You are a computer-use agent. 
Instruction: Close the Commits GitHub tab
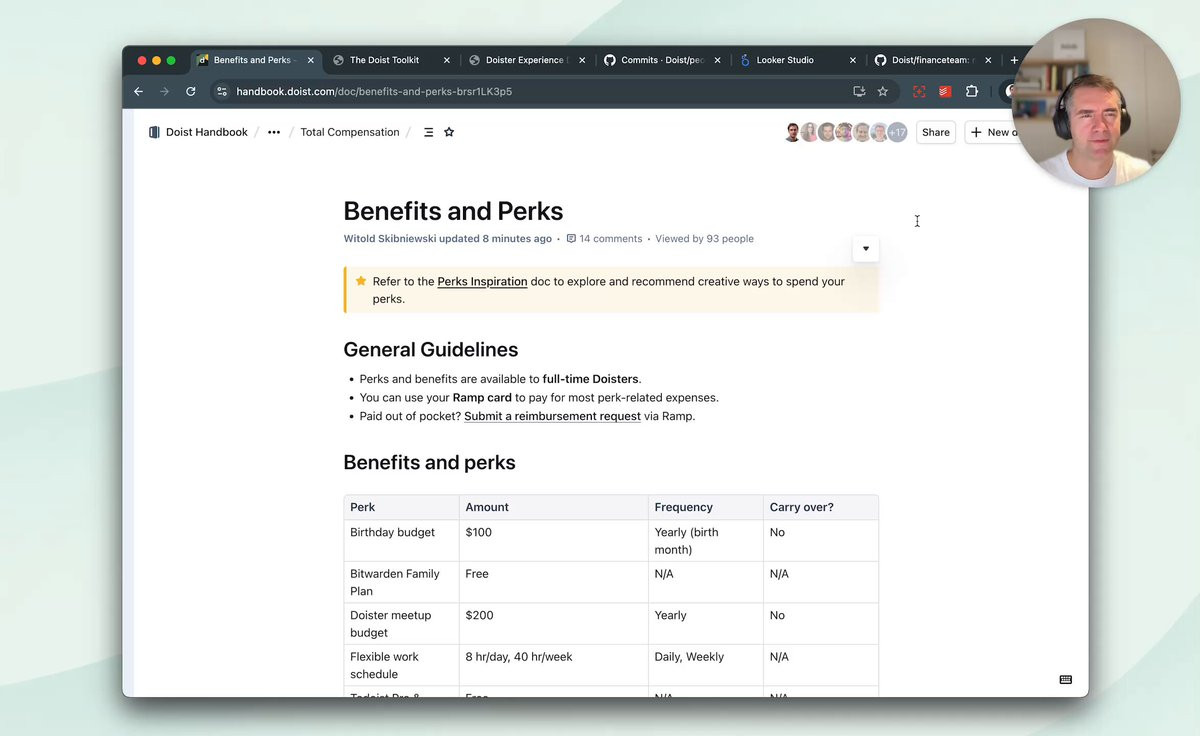[x=717, y=60]
